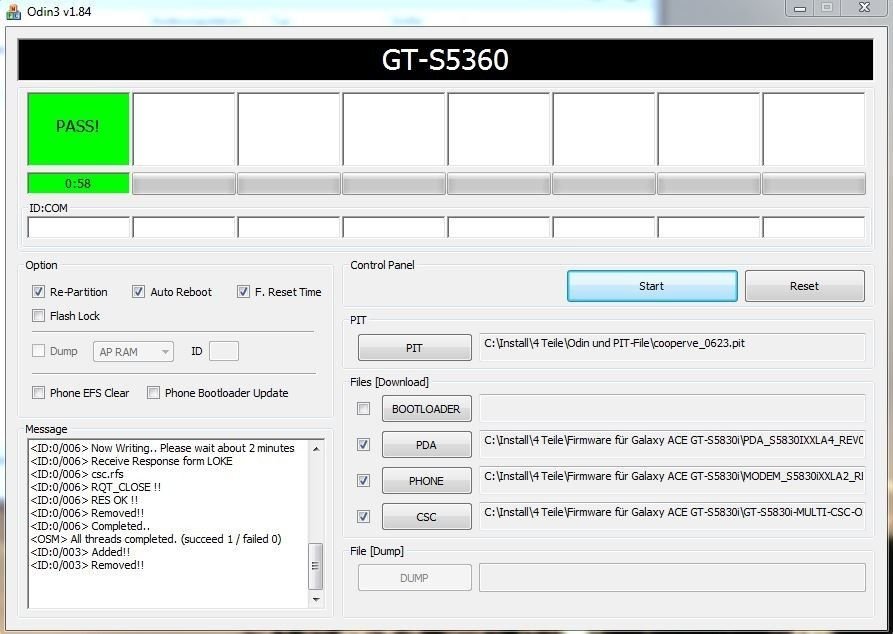The width and height of the screenshot is (893, 634).
Task: Toggle the Re-Partition checkbox
Action: point(38,292)
